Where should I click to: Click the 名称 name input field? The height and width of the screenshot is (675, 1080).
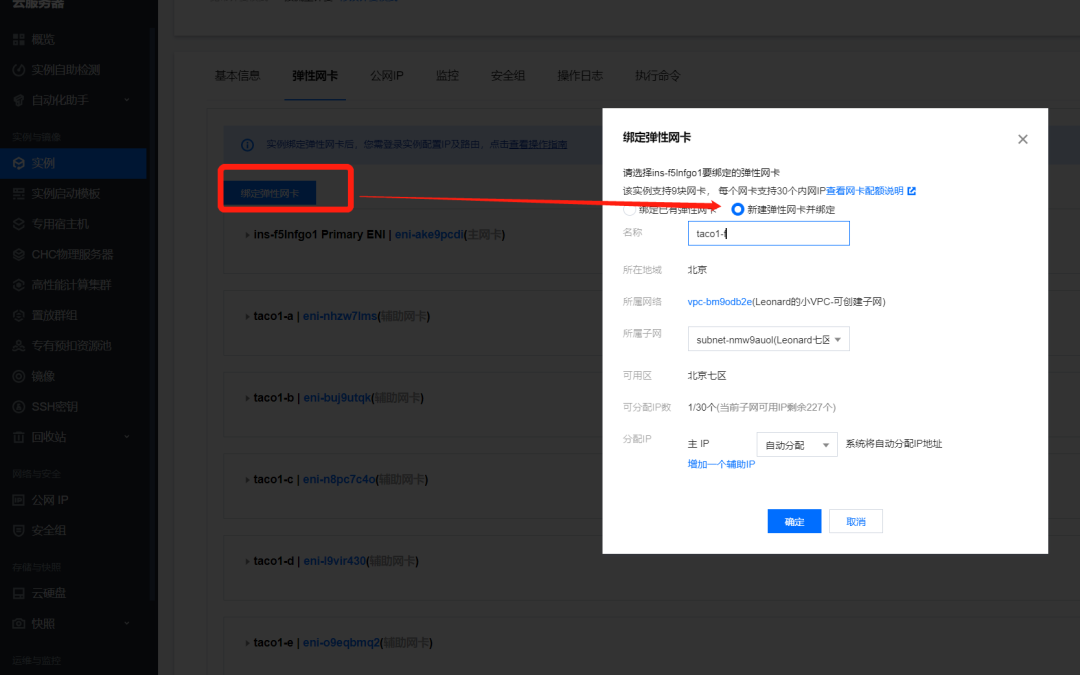[769, 233]
